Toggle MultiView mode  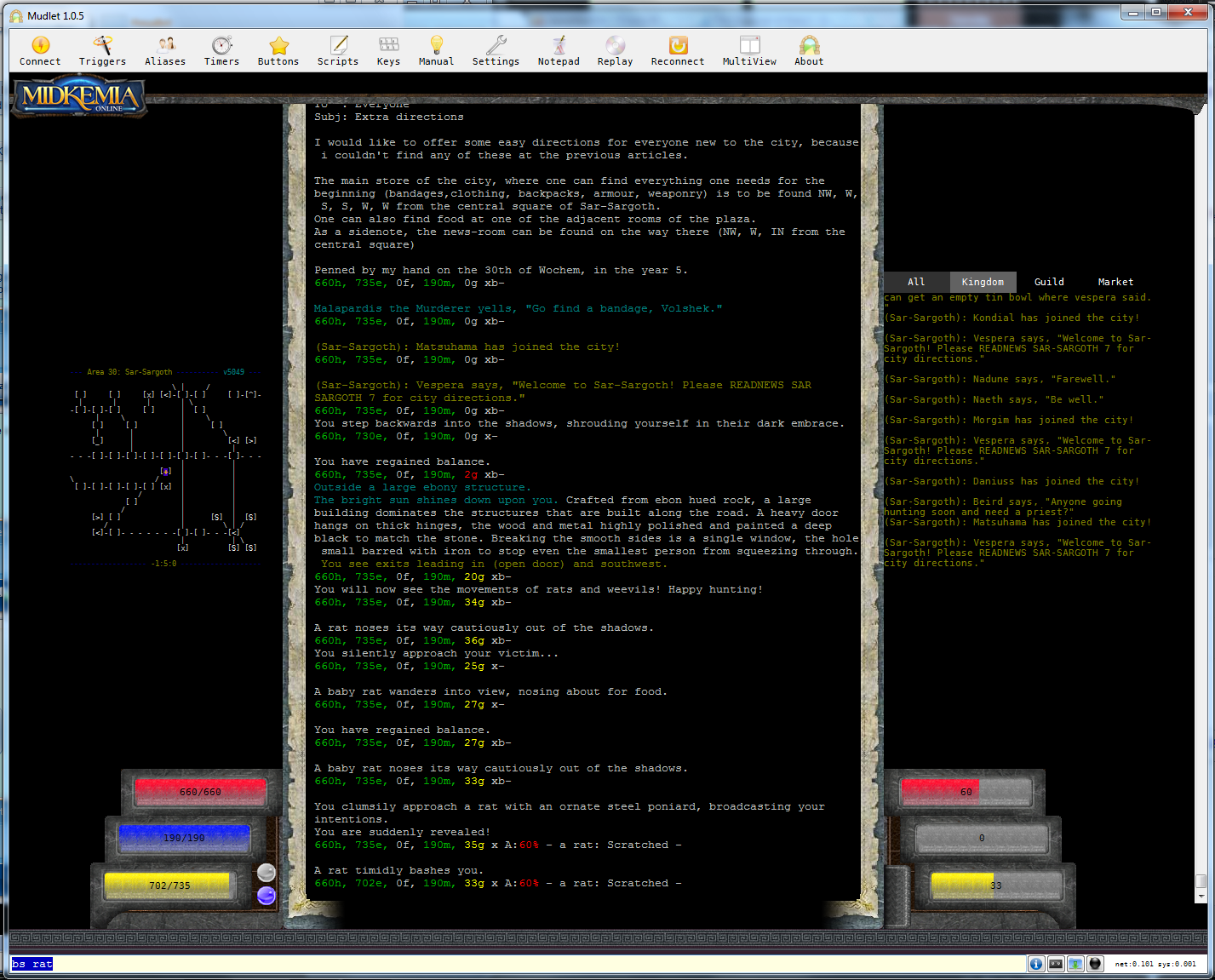(749, 51)
